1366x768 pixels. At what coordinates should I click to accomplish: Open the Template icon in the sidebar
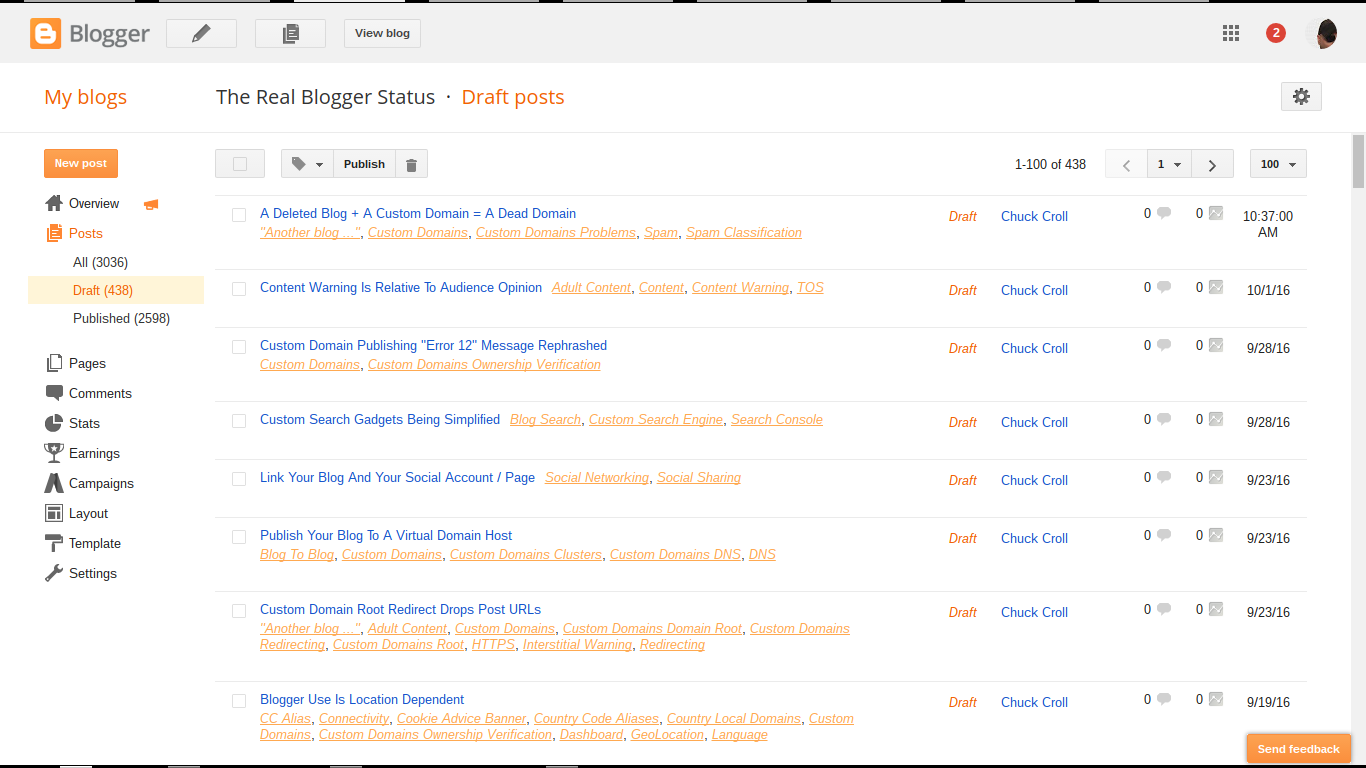55,543
